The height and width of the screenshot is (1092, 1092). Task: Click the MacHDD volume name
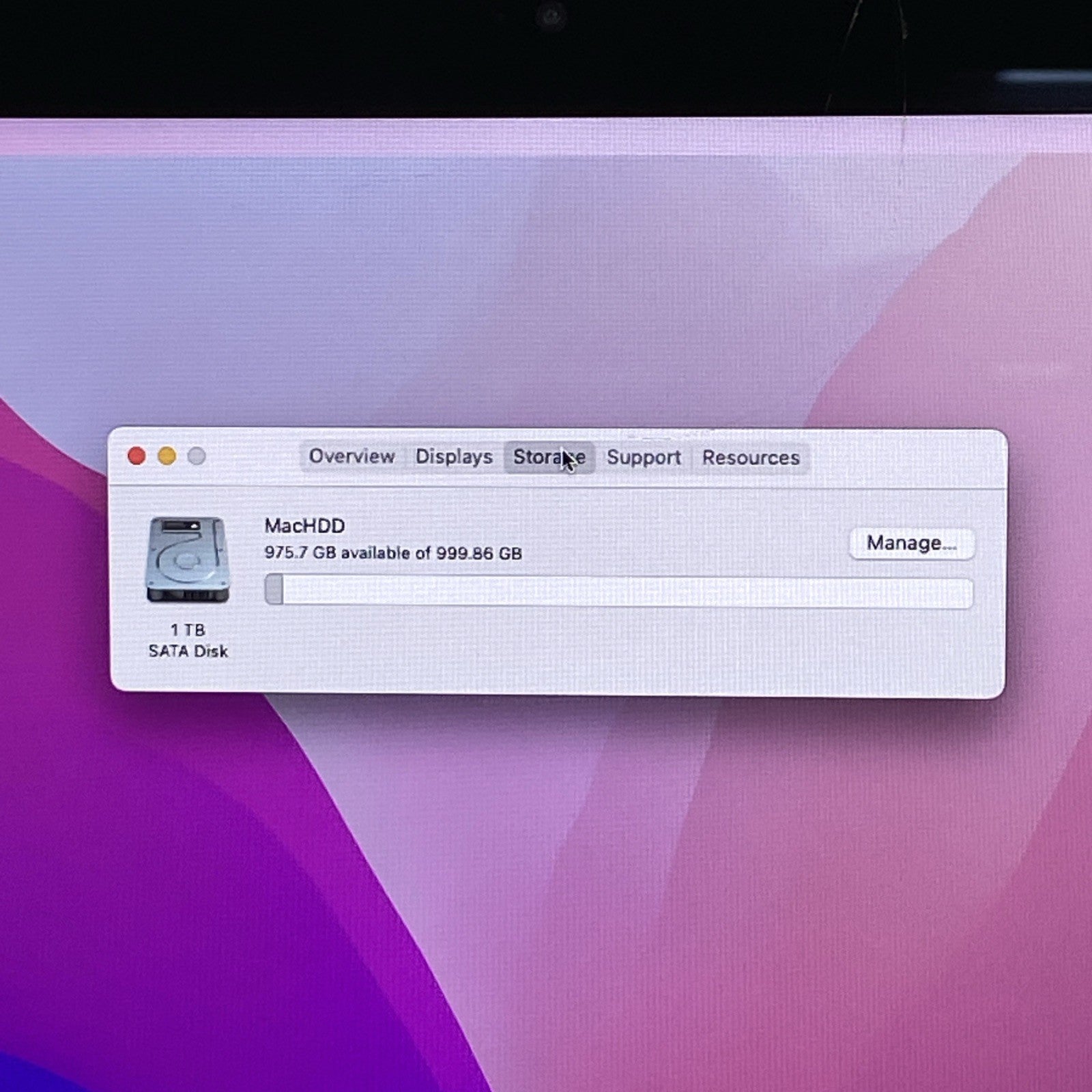click(x=304, y=526)
